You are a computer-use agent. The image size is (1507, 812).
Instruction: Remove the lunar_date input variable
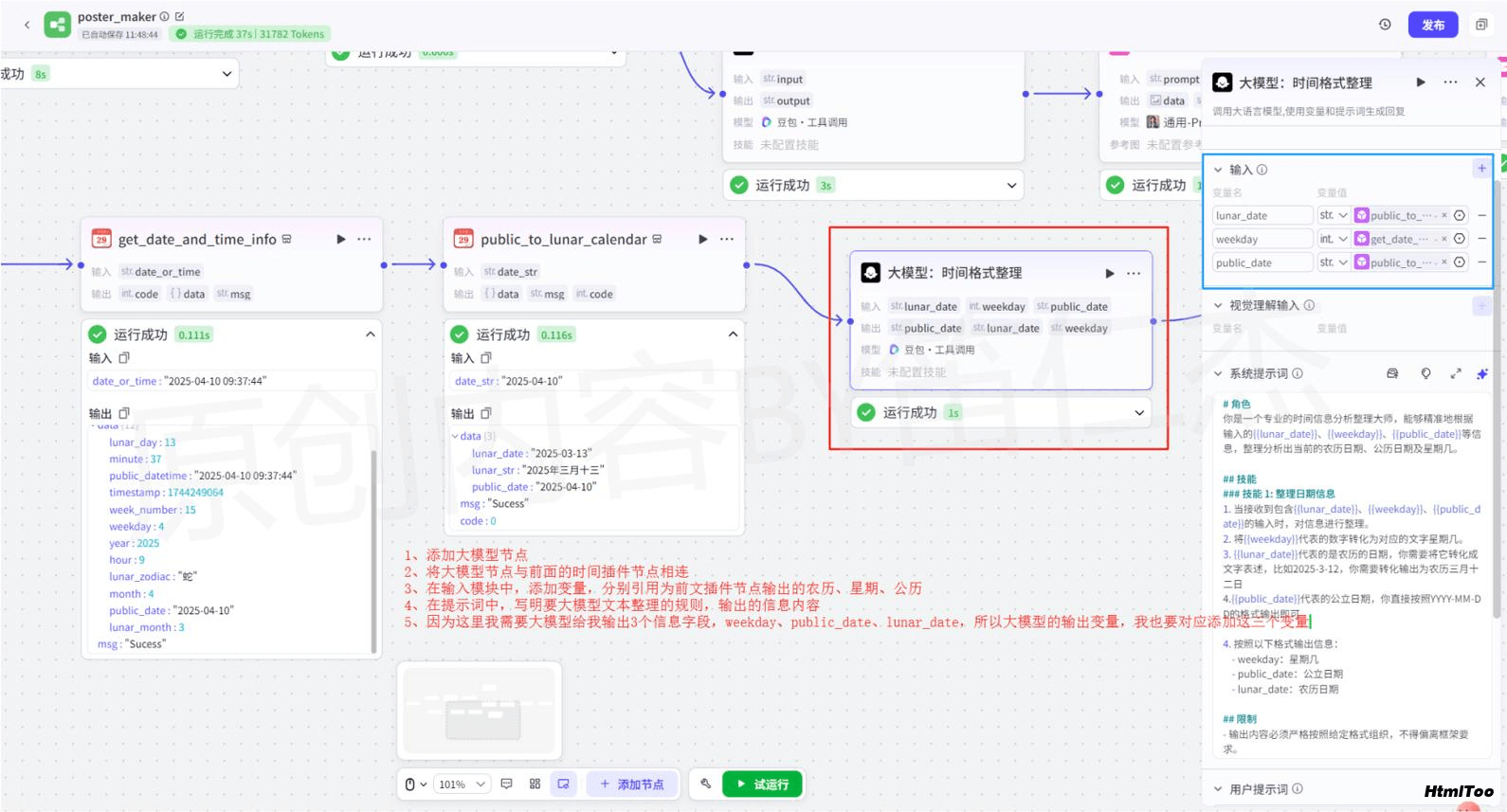click(x=1482, y=215)
